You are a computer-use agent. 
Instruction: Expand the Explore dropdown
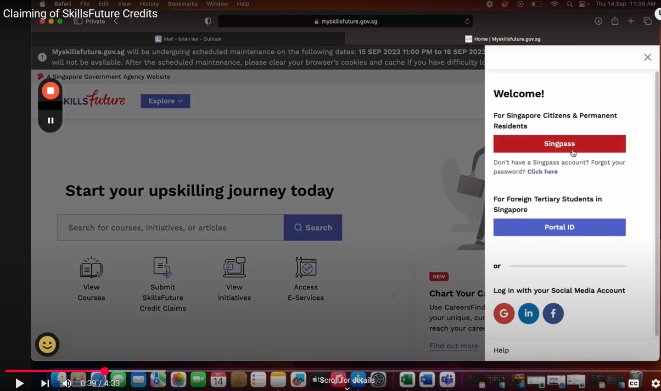(x=165, y=101)
